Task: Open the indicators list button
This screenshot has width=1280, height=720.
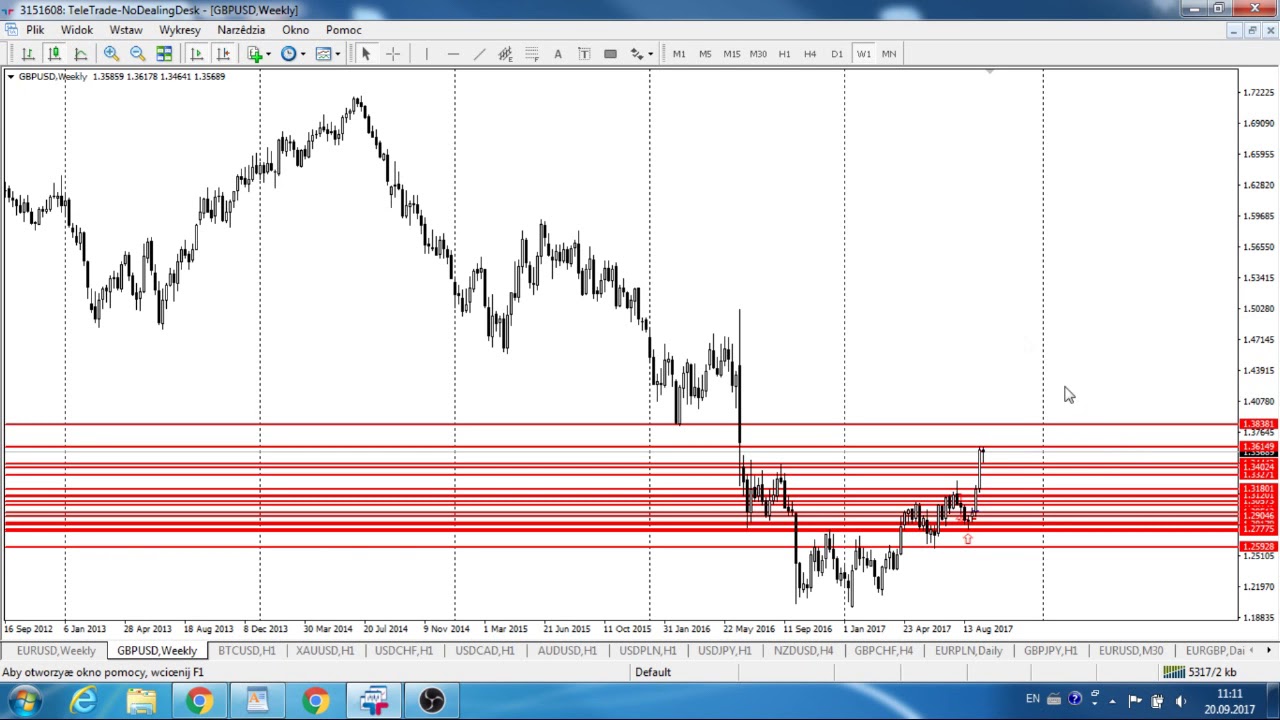Action: tap(255, 54)
